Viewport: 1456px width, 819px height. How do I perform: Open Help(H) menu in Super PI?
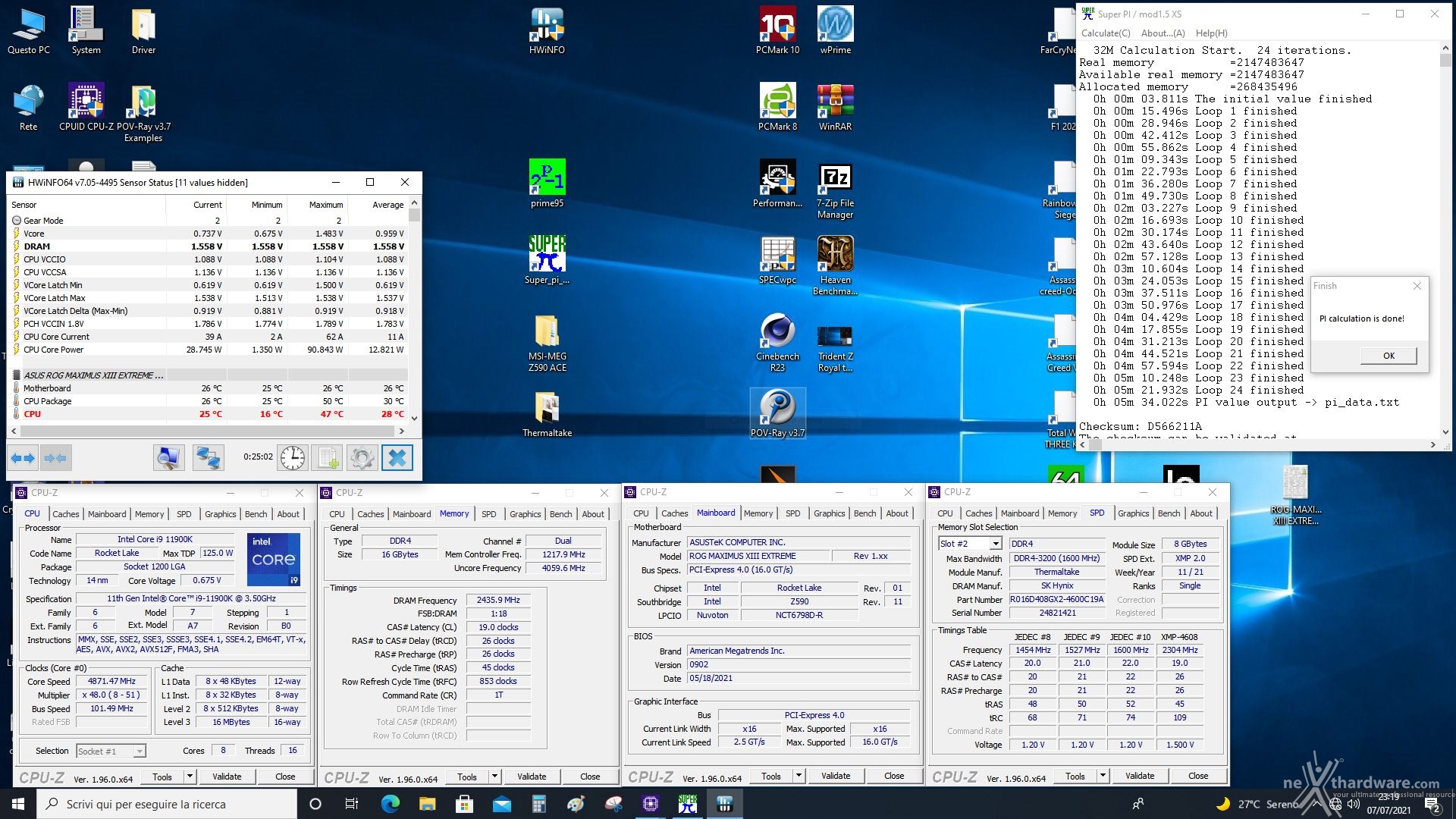[1211, 33]
